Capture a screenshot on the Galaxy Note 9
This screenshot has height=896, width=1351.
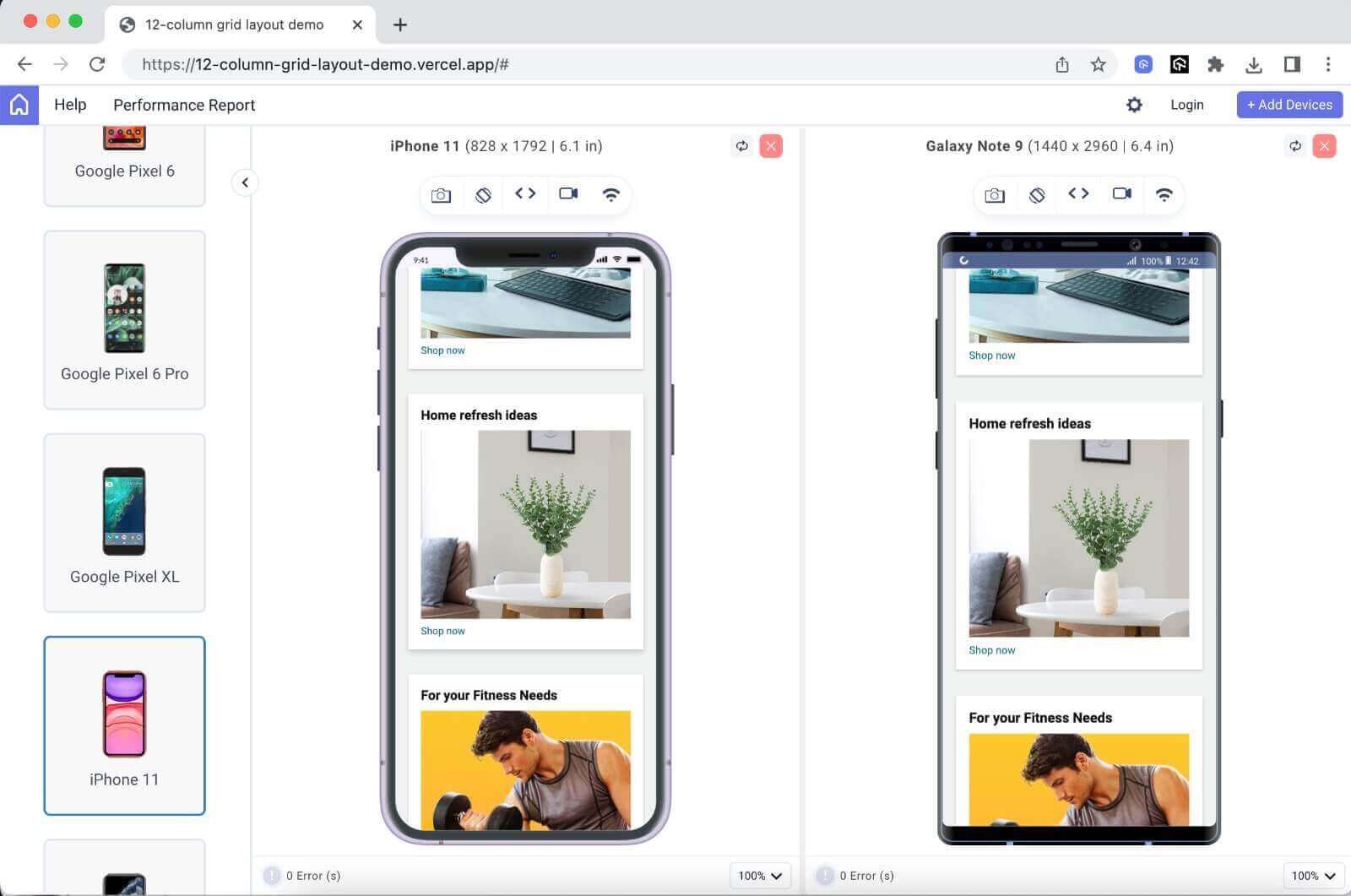[994, 194]
